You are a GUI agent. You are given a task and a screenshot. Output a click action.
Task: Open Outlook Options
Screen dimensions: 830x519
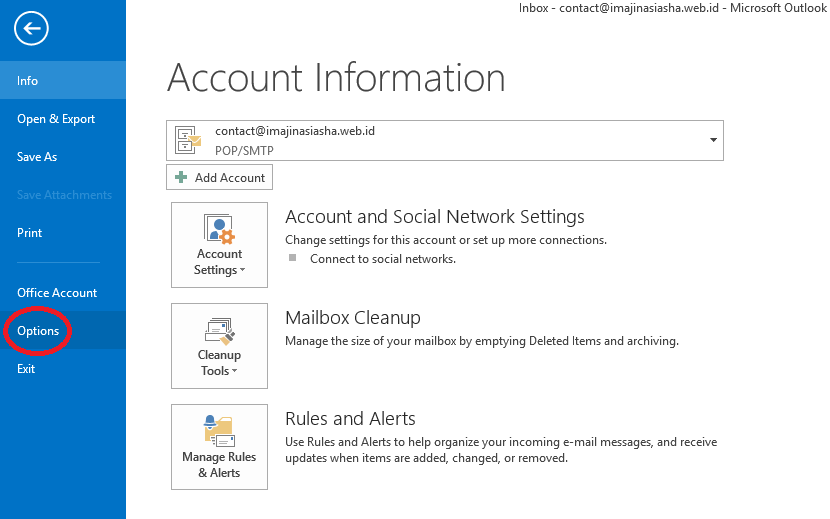pyautogui.click(x=63, y=330)
